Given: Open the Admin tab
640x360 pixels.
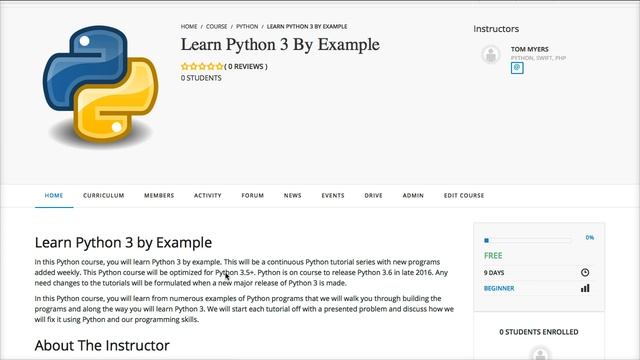Looking at the screenshot, I should pyautogui.click(x=413, y=196).
